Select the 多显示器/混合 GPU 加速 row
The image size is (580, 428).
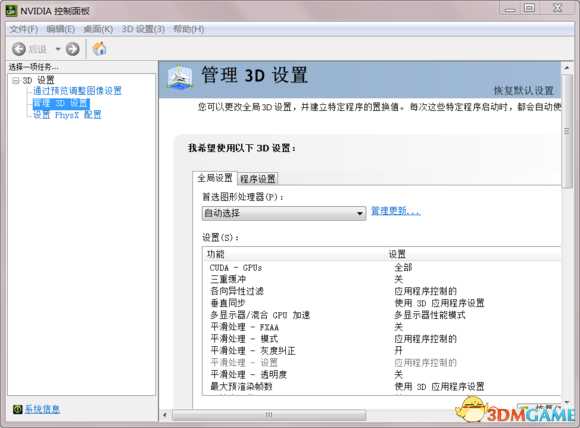382,315
